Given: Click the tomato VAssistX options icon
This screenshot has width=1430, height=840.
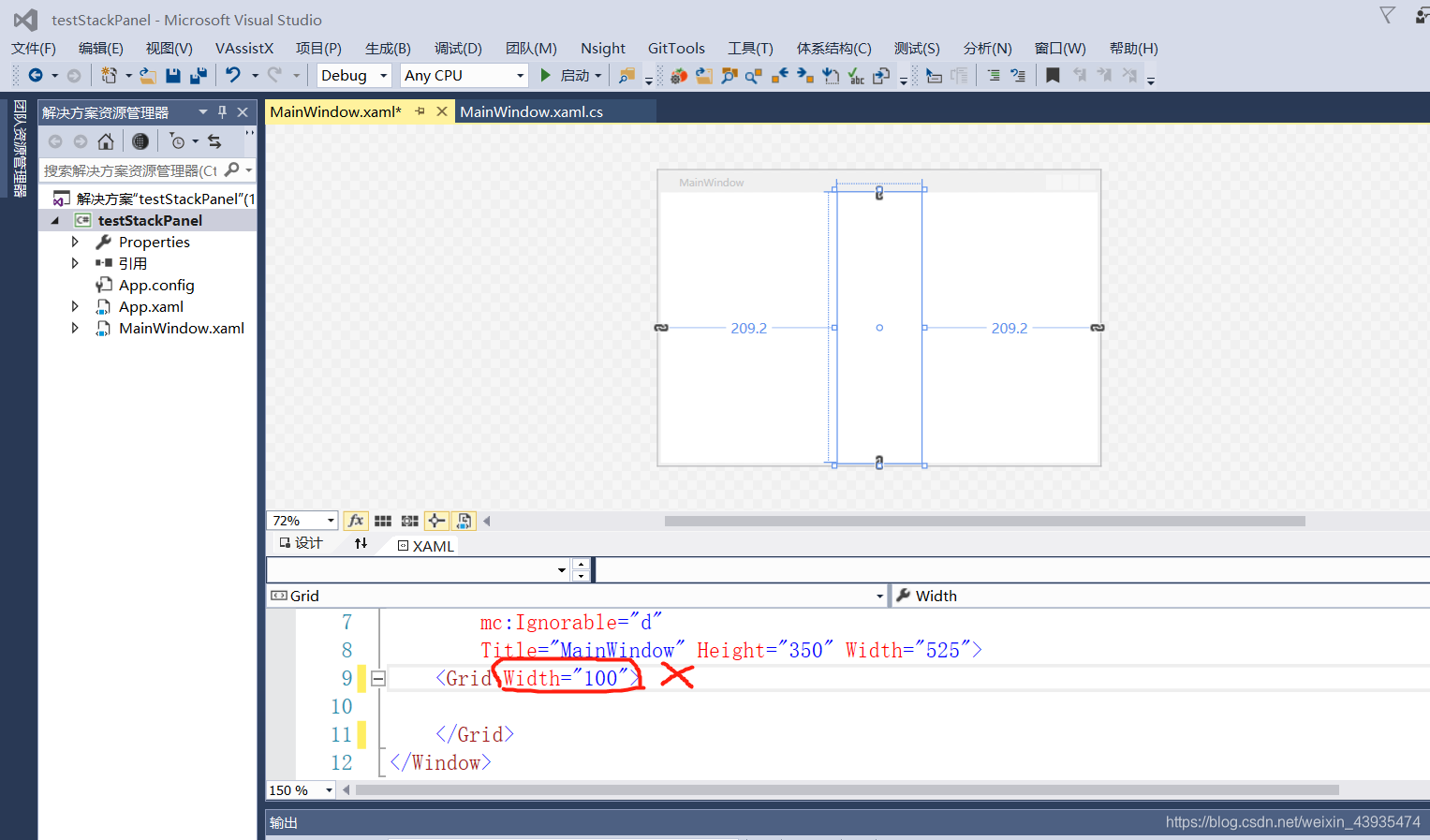Looking at the screenshot, I should click(x=679, y=76).
